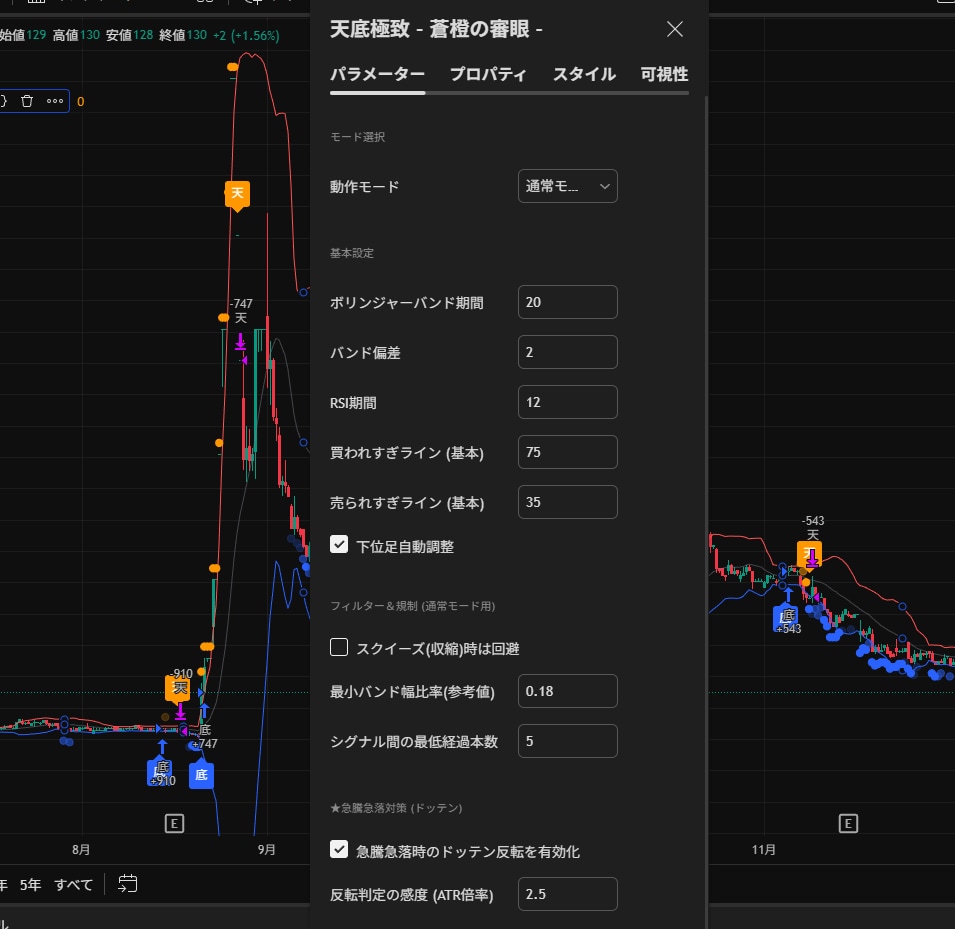Click the モード選択 section heading
Image resolution: width=955 pixels, height=929 pixels.
[x=358, y=137]
